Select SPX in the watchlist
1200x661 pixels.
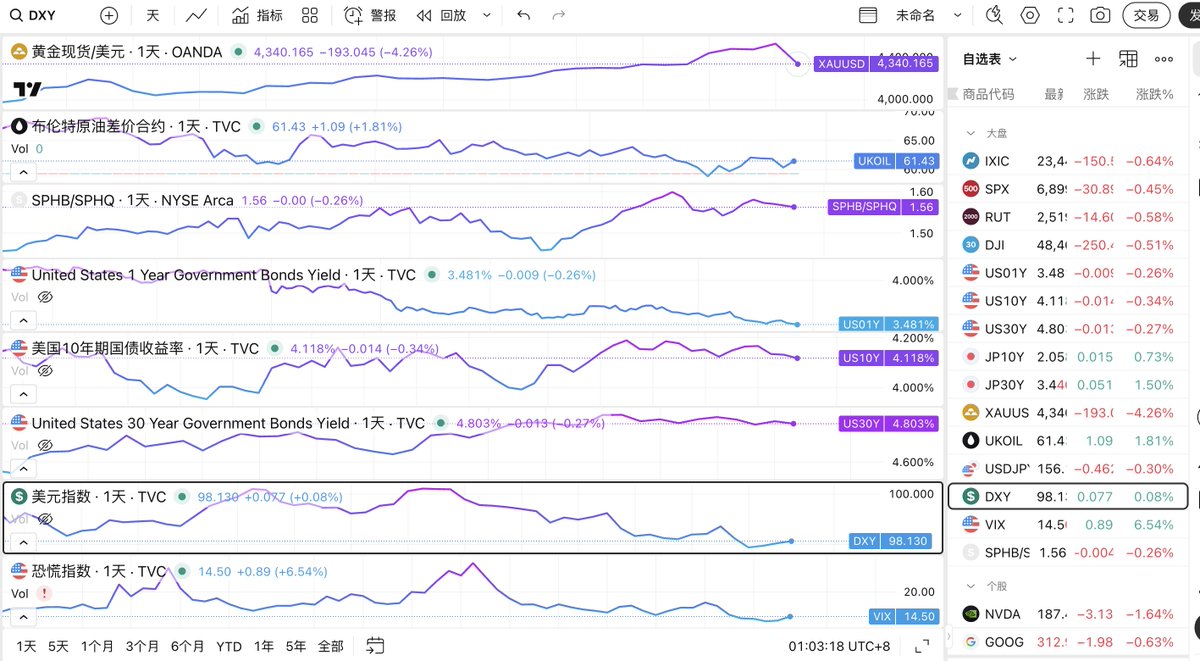(x=1067, y=189)
